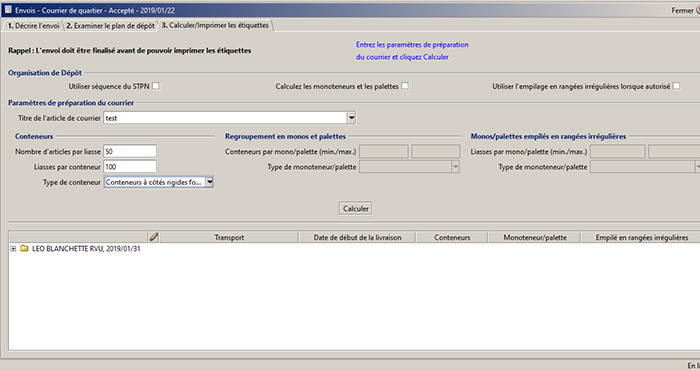Enable Utiliser séquence du STPN checkbox
Screen dimensions: 700x370
[x=155, y=86]
